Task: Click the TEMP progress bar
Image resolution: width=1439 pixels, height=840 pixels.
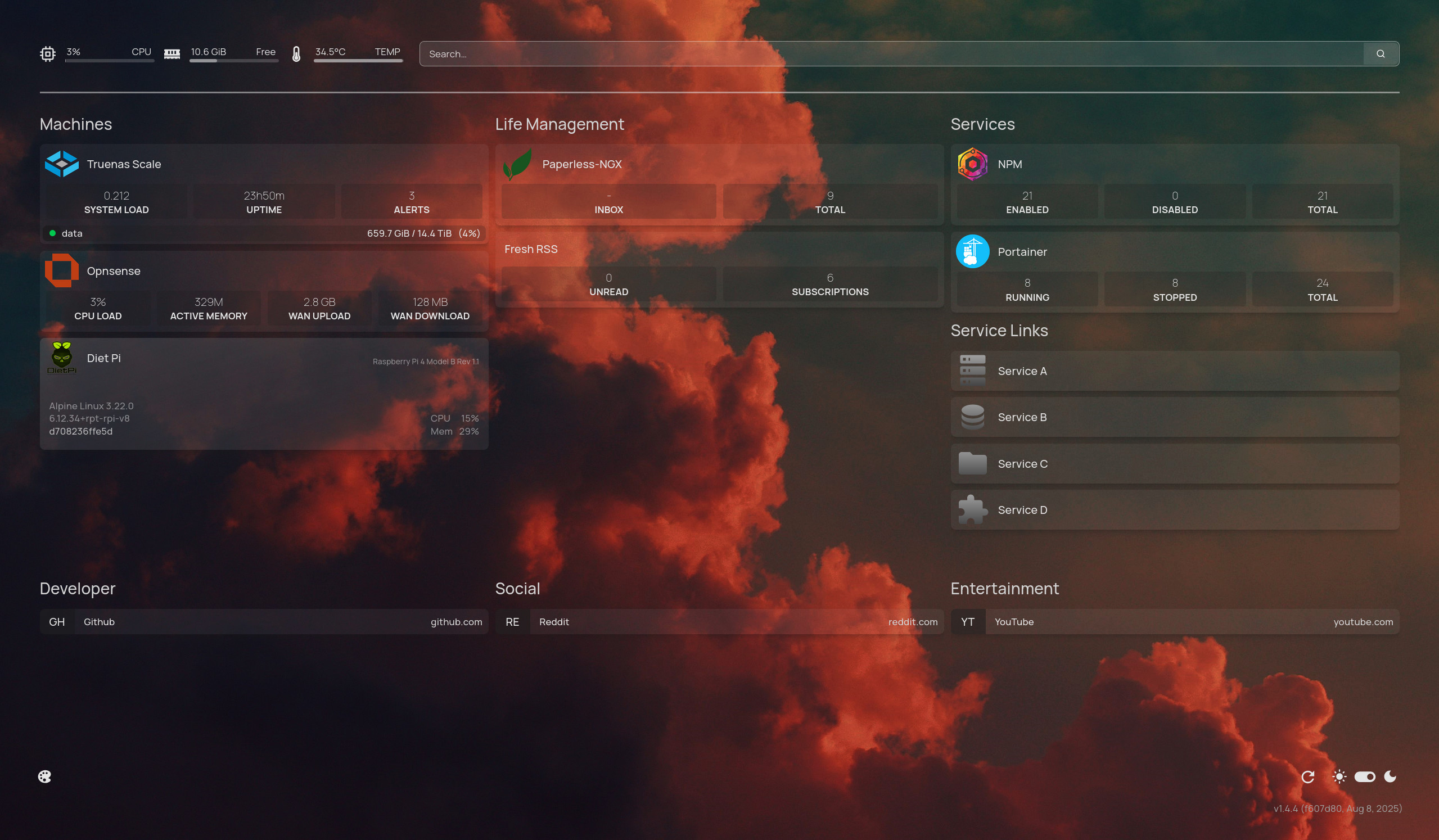Action: pos(358,61)
